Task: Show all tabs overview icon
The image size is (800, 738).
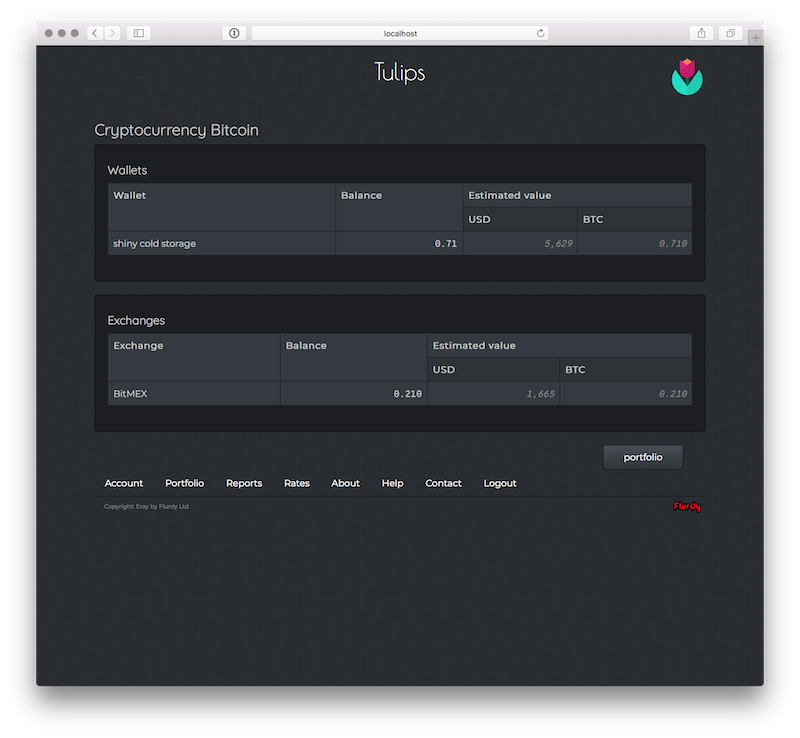Action: click(730, 33)
